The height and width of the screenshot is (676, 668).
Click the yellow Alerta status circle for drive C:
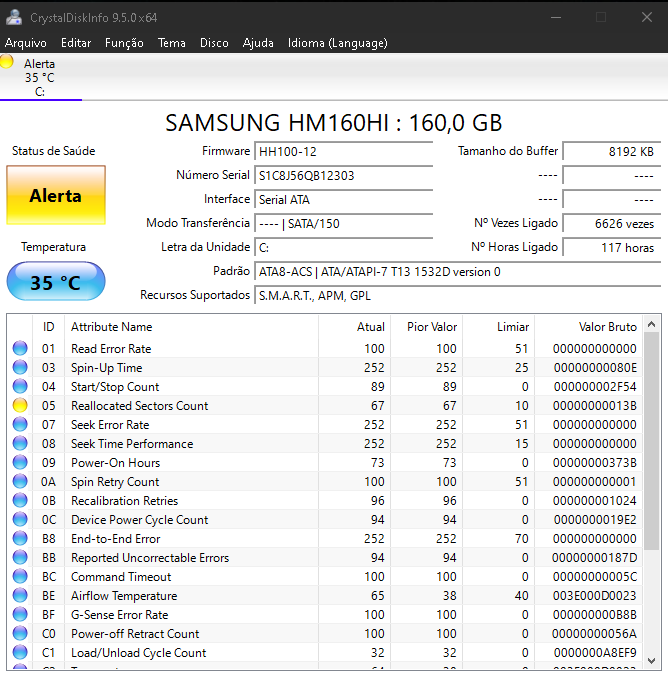tap(6, 62)
